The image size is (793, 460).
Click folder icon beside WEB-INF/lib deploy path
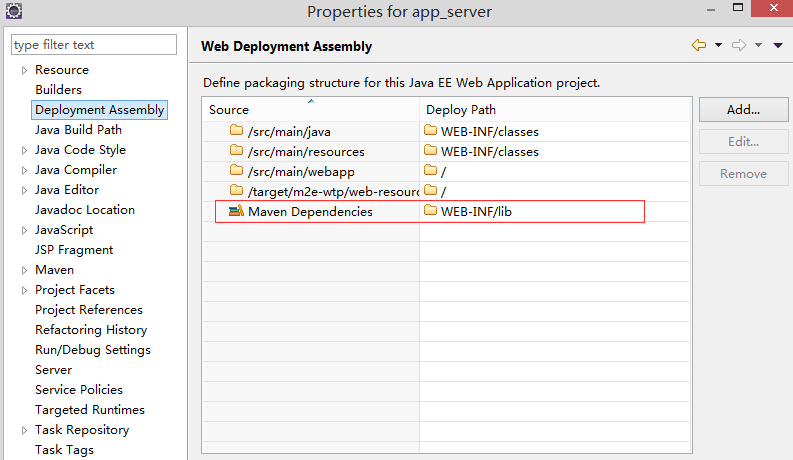[x=431, y=211]
